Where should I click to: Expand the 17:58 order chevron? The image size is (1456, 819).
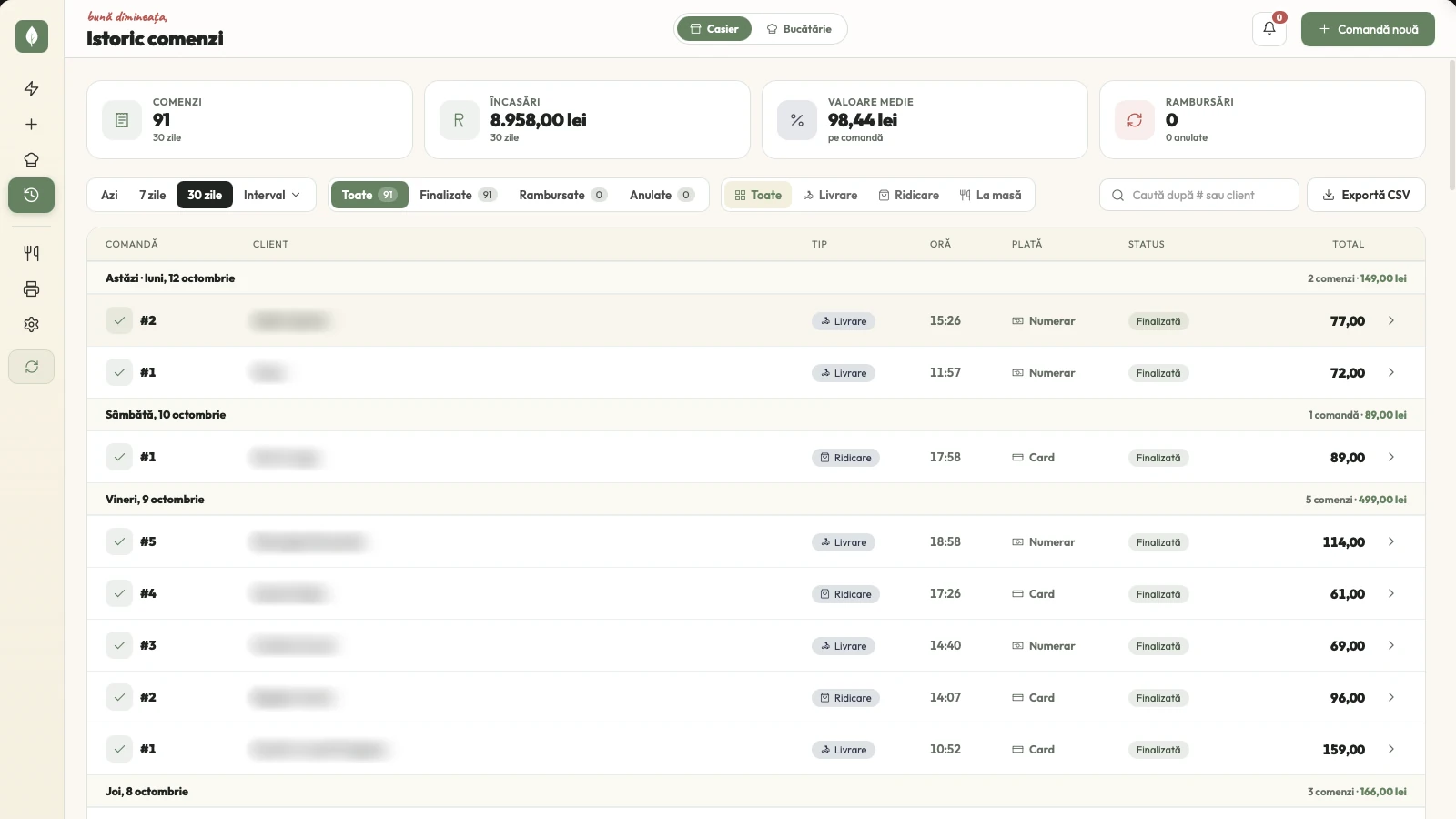1391,457
